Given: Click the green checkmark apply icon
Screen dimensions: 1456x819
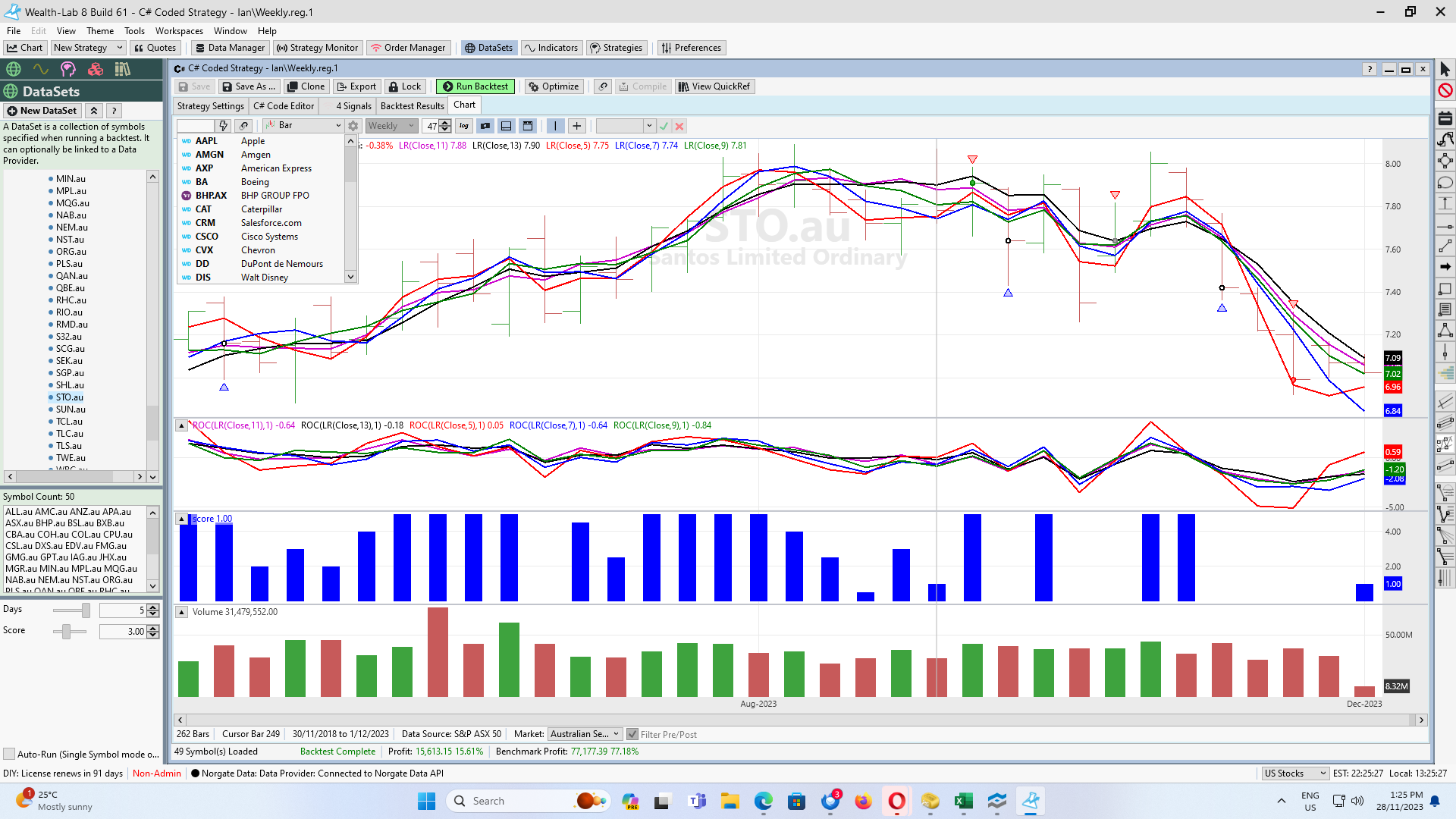Looking at the screenshot, I should (664, 126).
